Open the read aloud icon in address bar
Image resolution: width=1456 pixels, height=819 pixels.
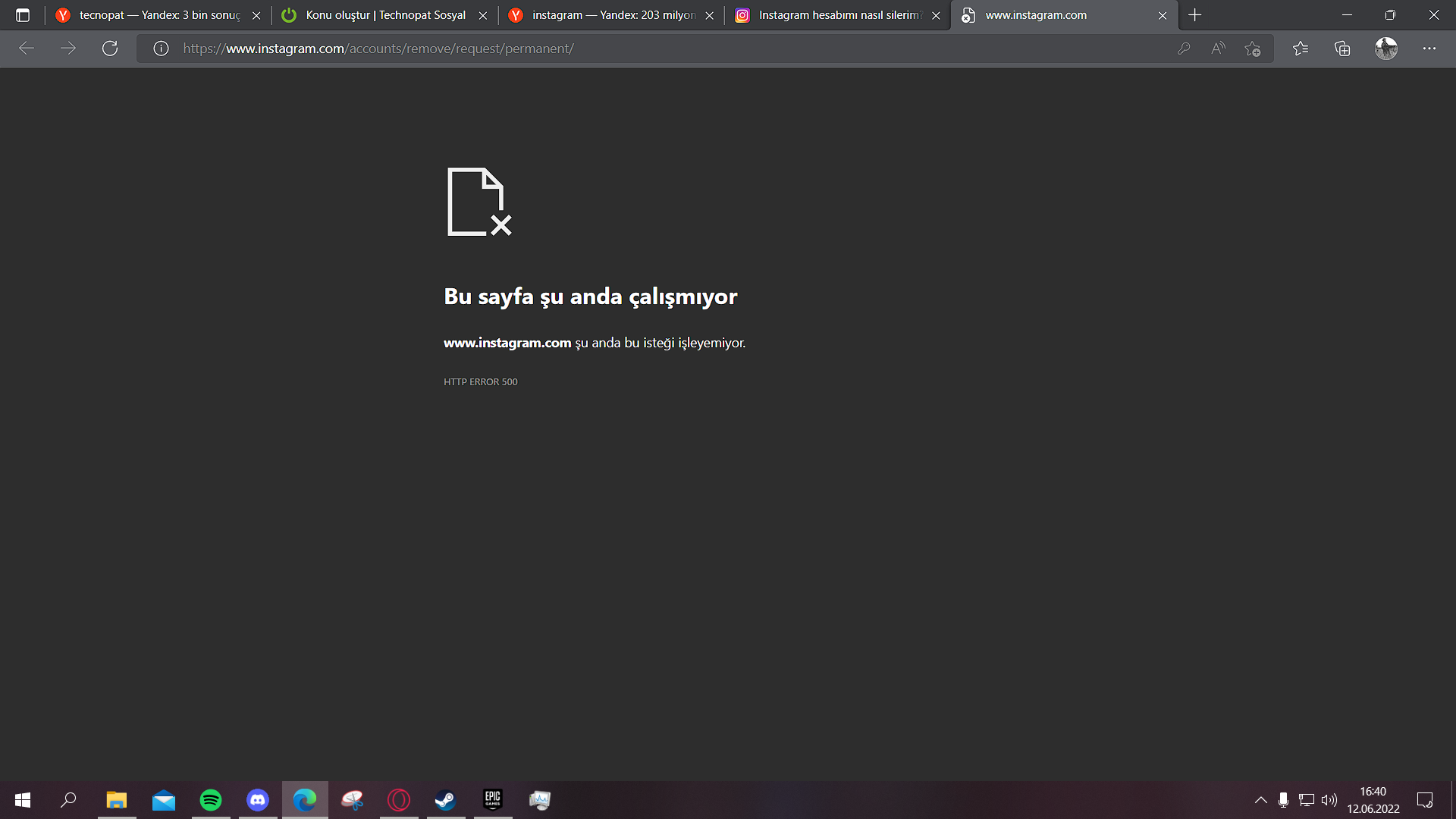tap(1218, 49)
